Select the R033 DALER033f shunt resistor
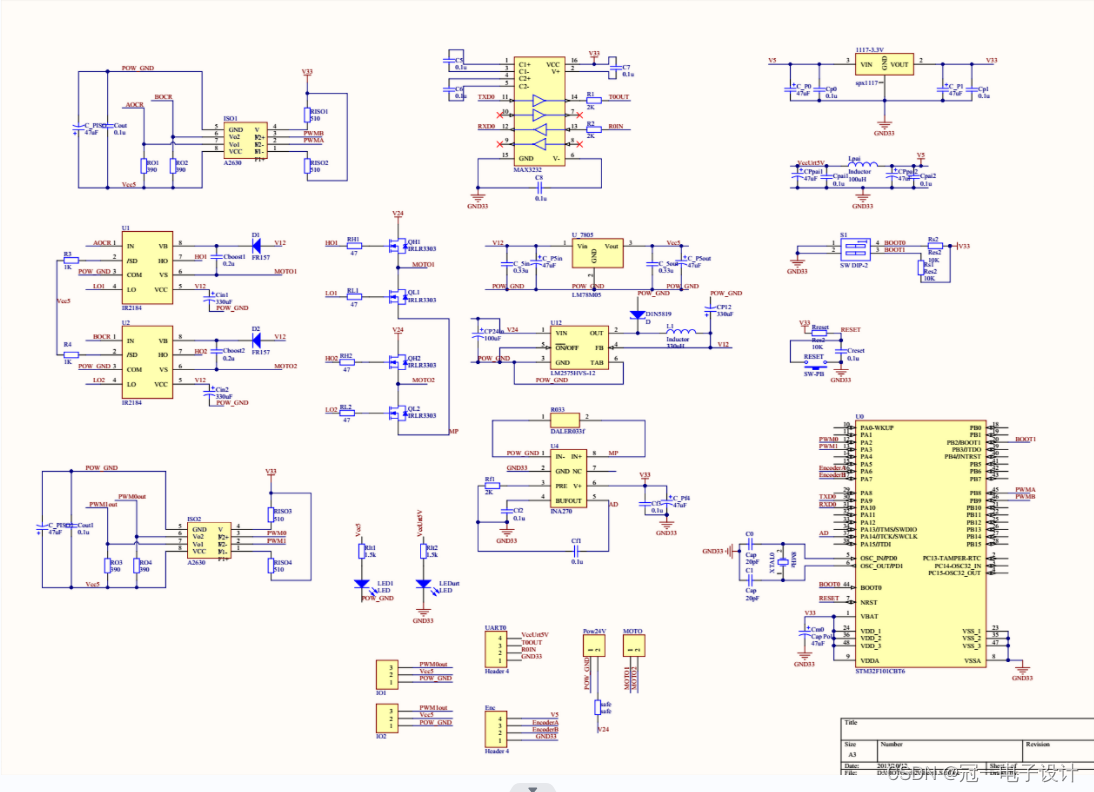 (x=564, y=420)
